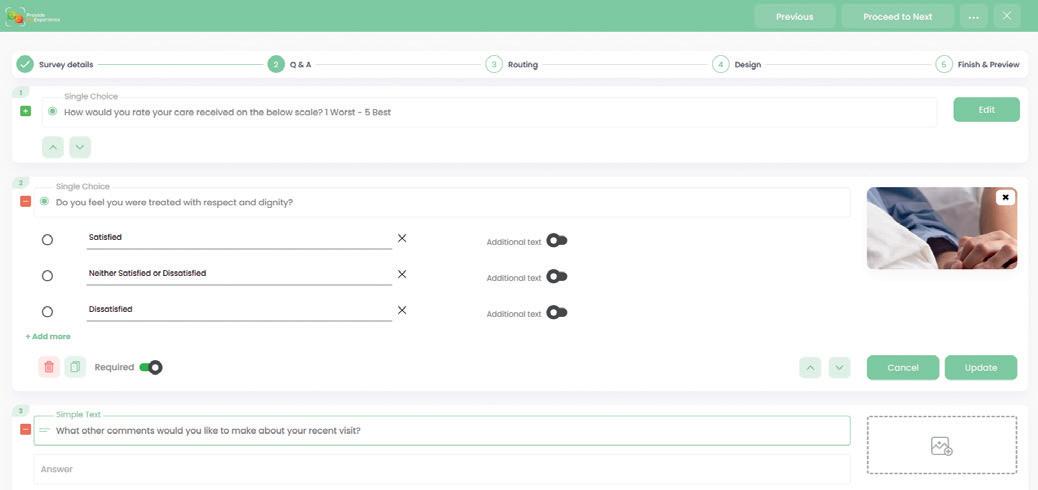Enable Additional text for Satisfied
The width and height of the screenshot is (1038, 490).
pos(557,240)
